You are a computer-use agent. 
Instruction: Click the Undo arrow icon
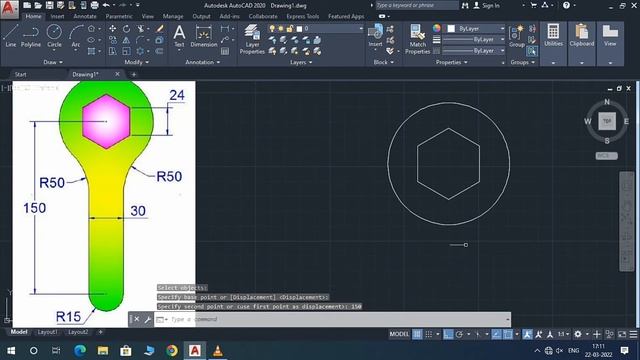106,5
